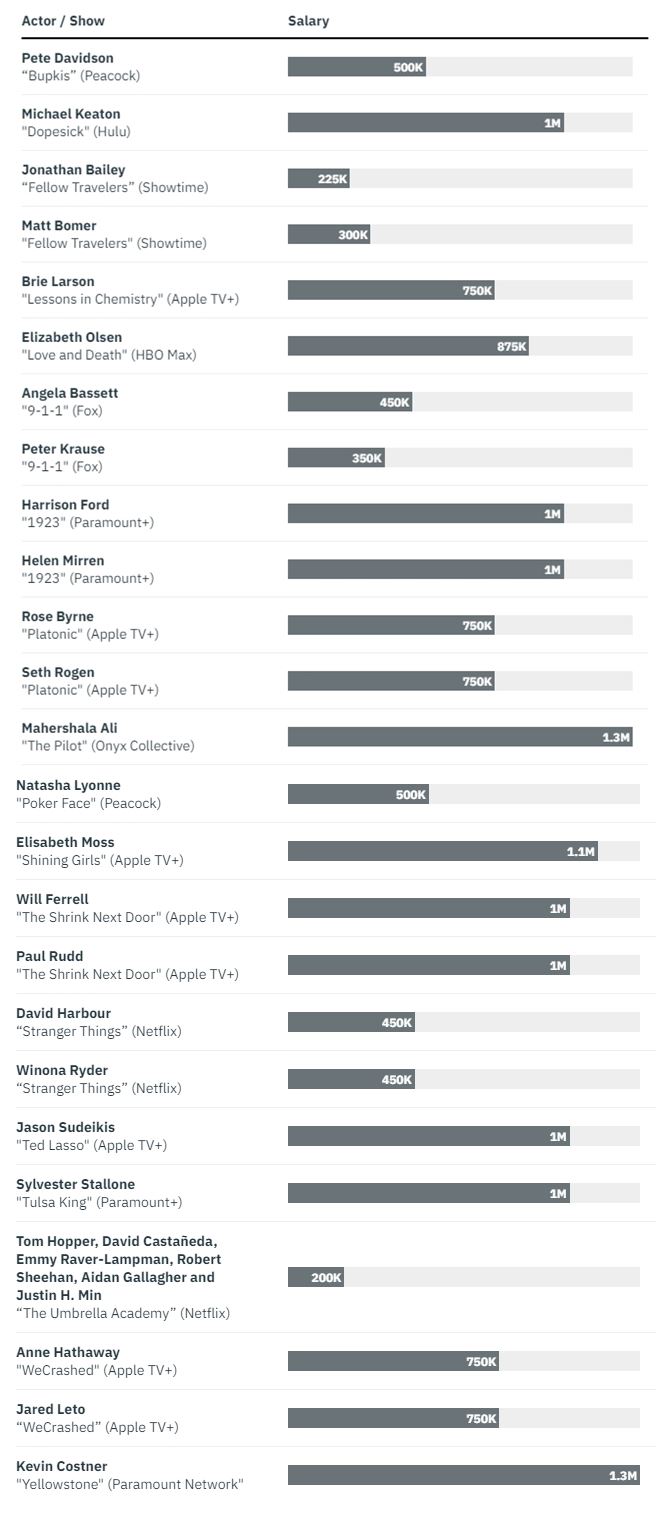Select the Harrison Ford name
Screen dimensions: 665x1515
click(x=66, y=505)
